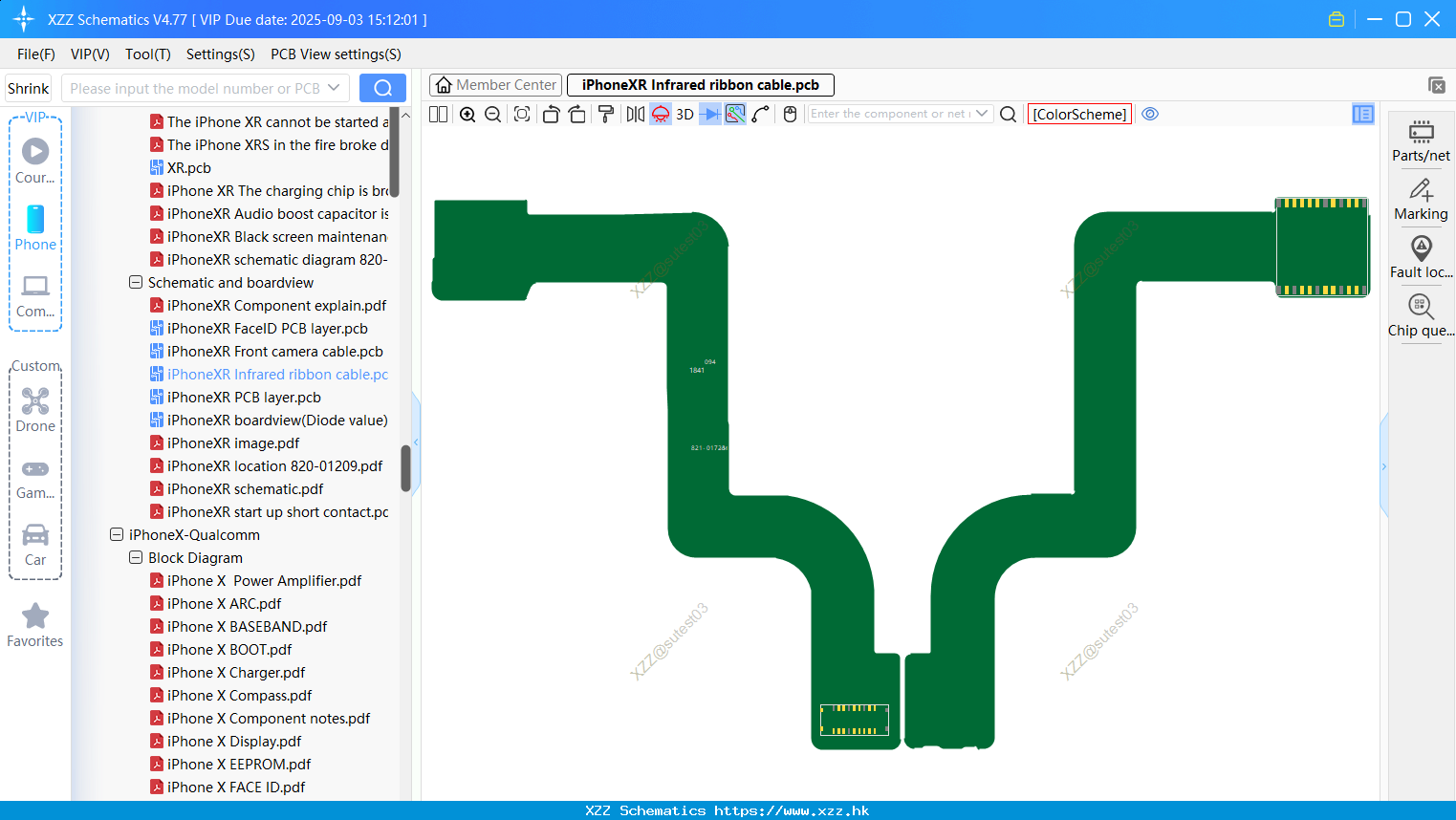
Task: Collapse the Schematic and boardview folder
Action: [x=136, y=282]
